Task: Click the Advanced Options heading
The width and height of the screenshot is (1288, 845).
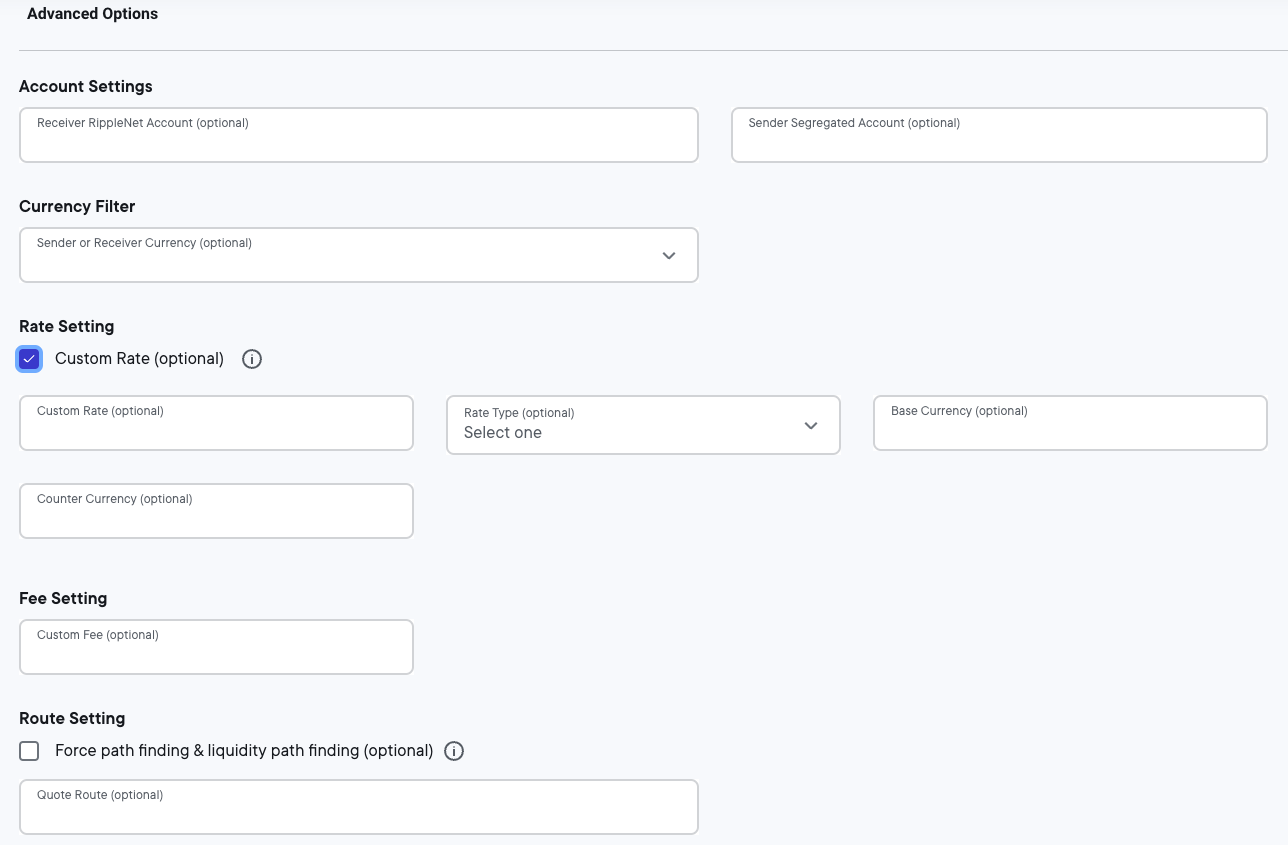Action: [92, 14]
